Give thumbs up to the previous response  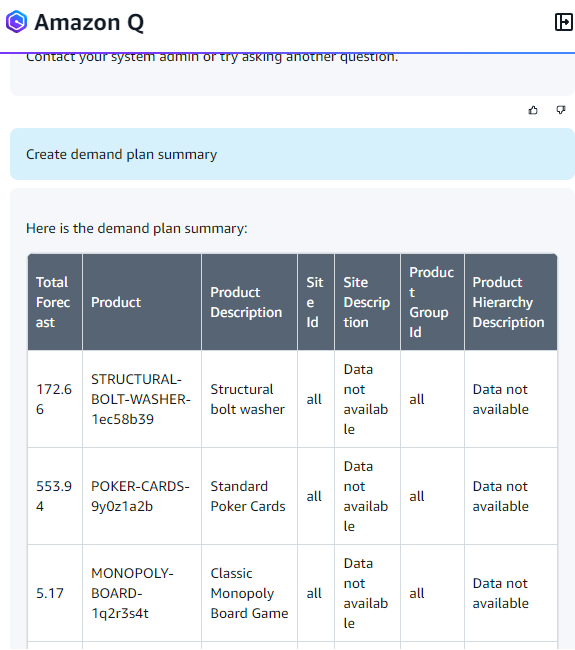point(533,110)
